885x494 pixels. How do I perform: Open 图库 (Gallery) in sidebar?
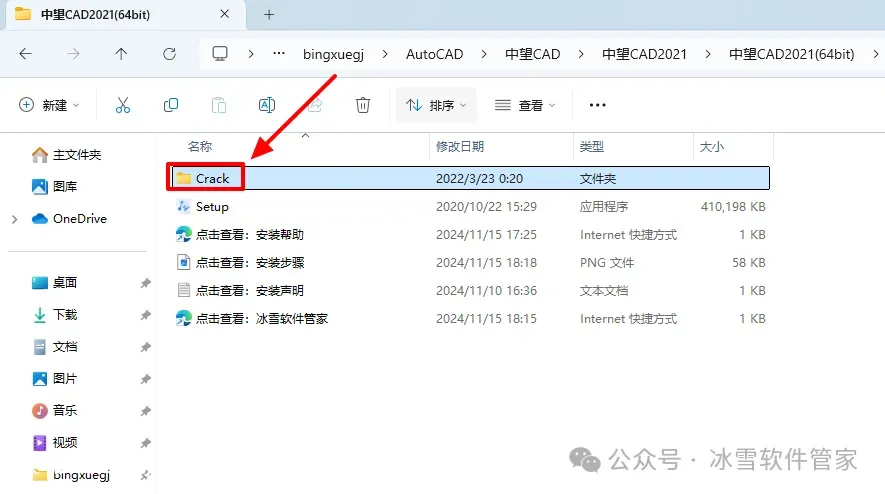[55, 186]
